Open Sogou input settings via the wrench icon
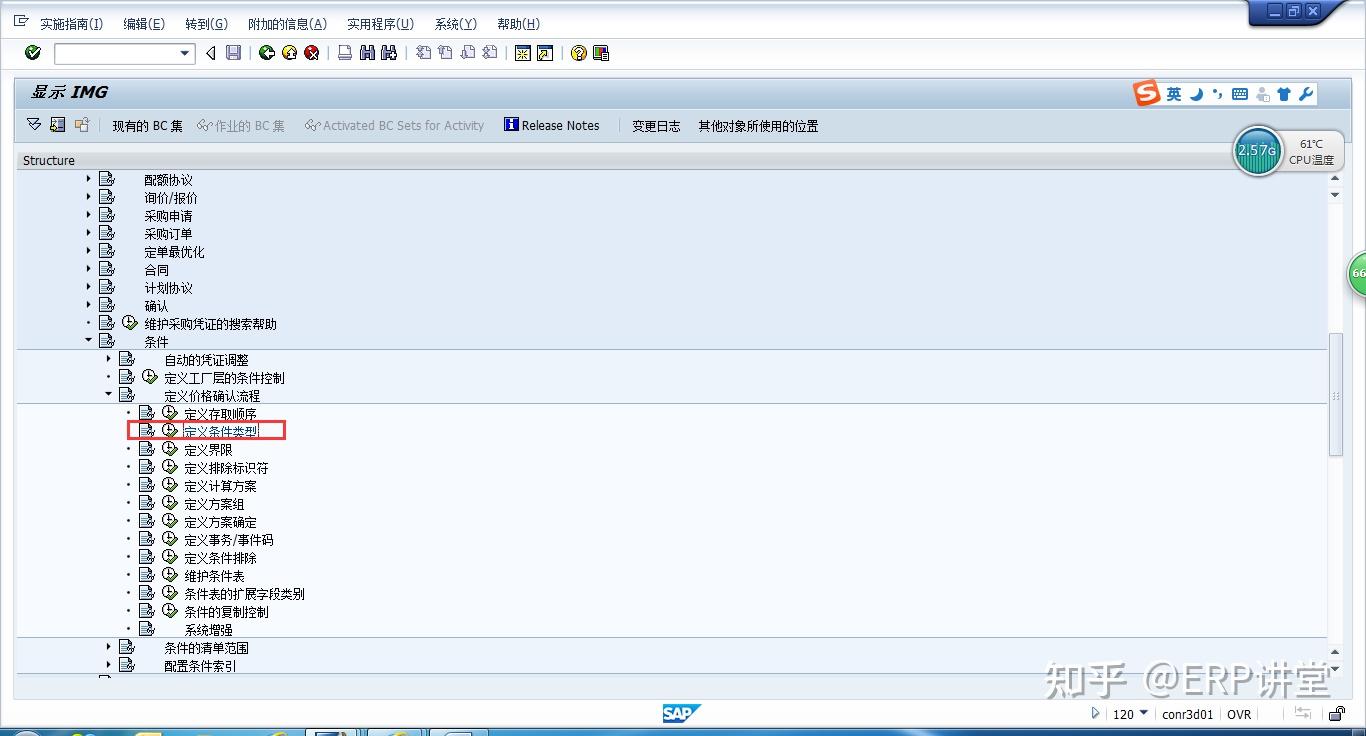The width and height of the screenshot is (1366, 736). (x=1305, y=92)
